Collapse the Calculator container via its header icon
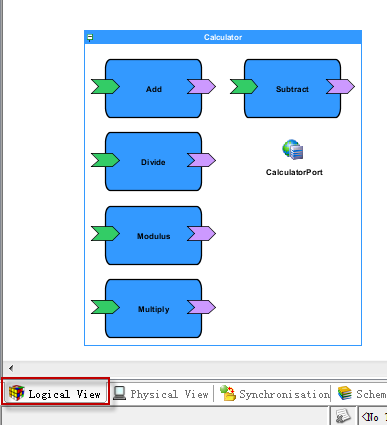The width and height of the screenshot is (387, 425). tap(90, 38)
